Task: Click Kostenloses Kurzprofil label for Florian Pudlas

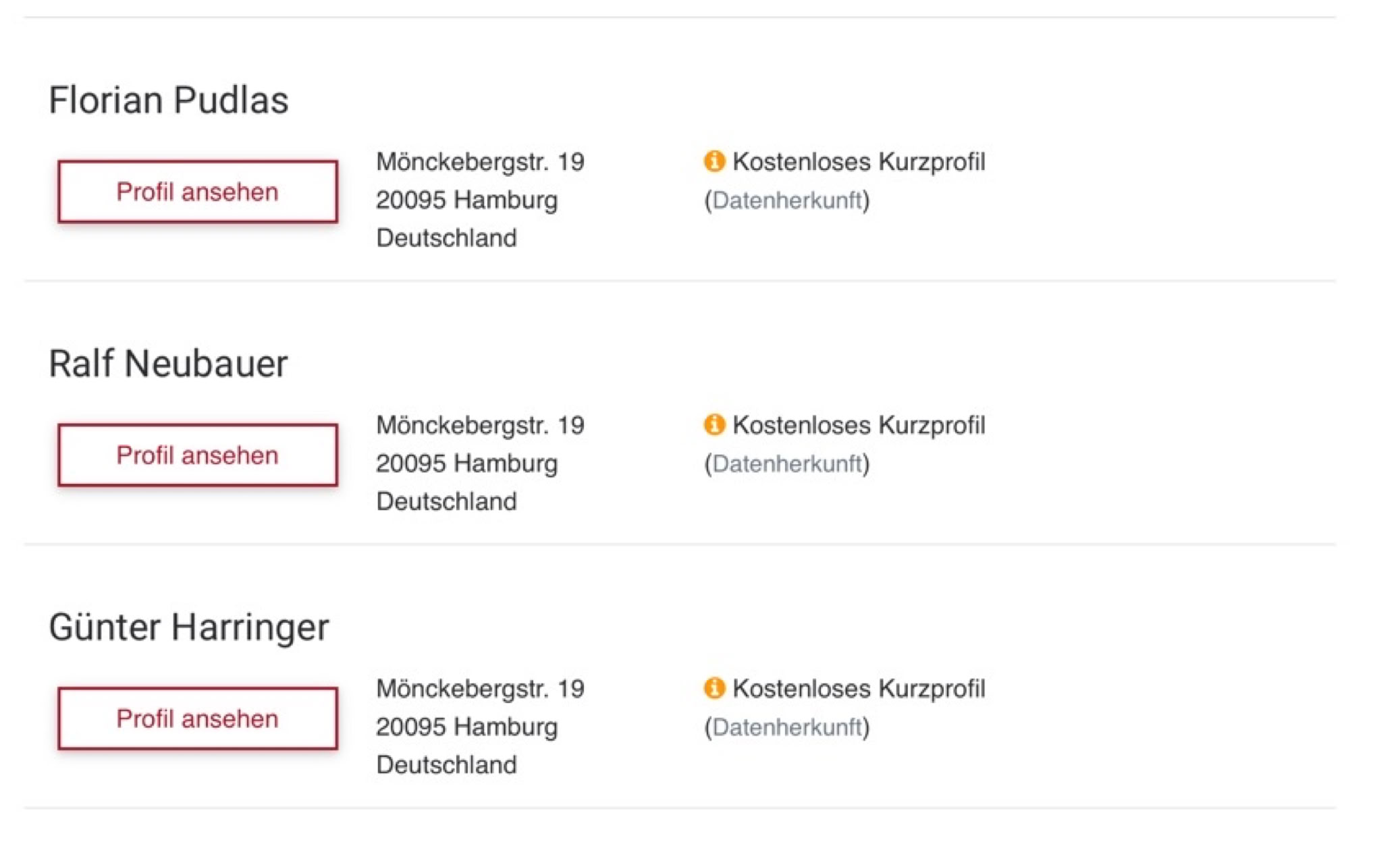Action: (x=859, y=162)
